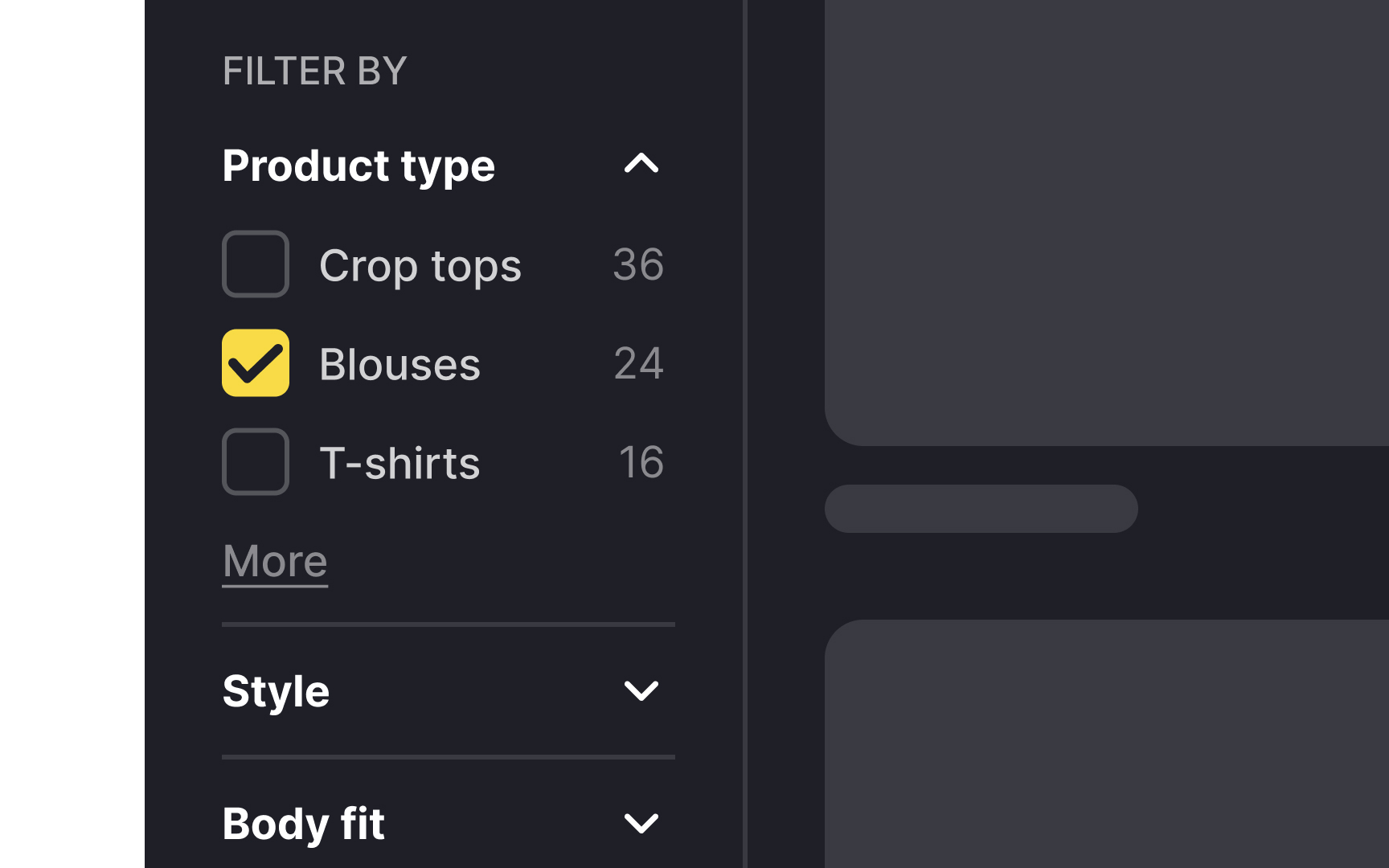
Task: Click the Product type collapse chevron icon
Action: click(641, 166)
